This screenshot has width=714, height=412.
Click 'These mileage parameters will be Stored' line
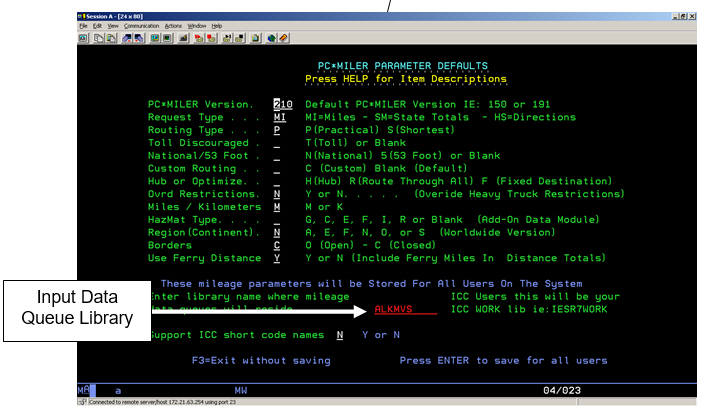(x=371, y=284)
